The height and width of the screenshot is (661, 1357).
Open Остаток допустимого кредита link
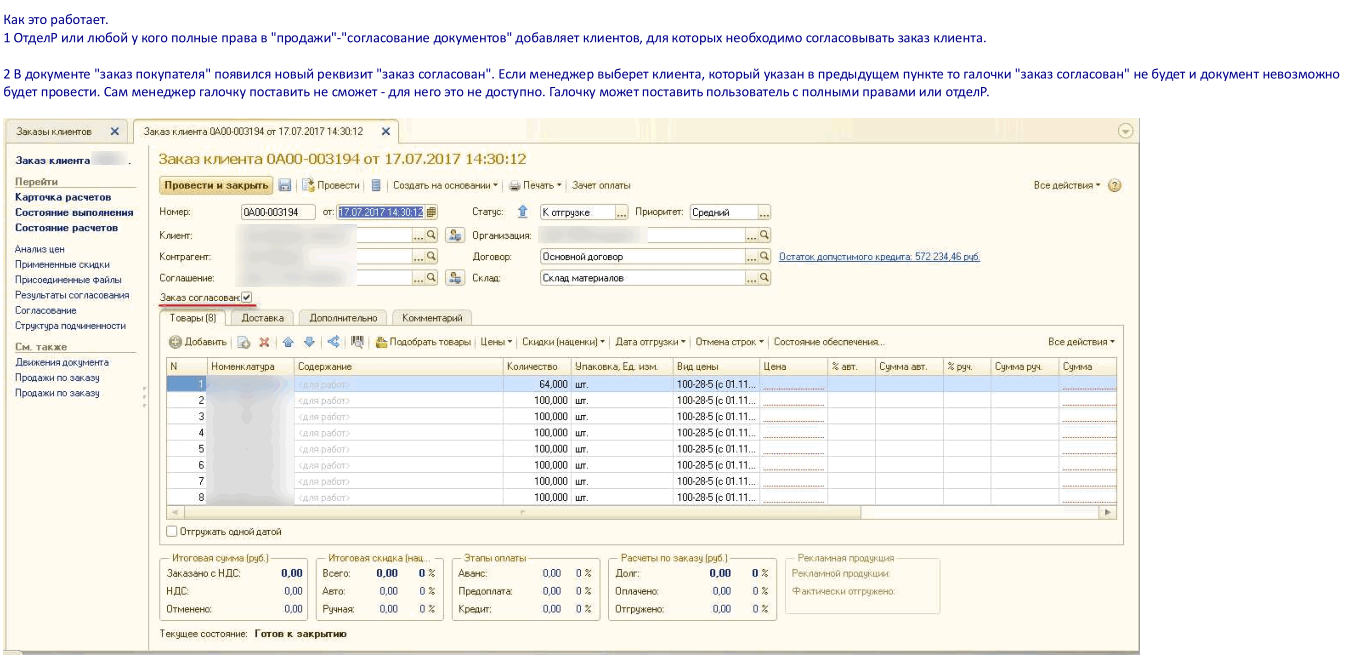(x=879, y=257)
